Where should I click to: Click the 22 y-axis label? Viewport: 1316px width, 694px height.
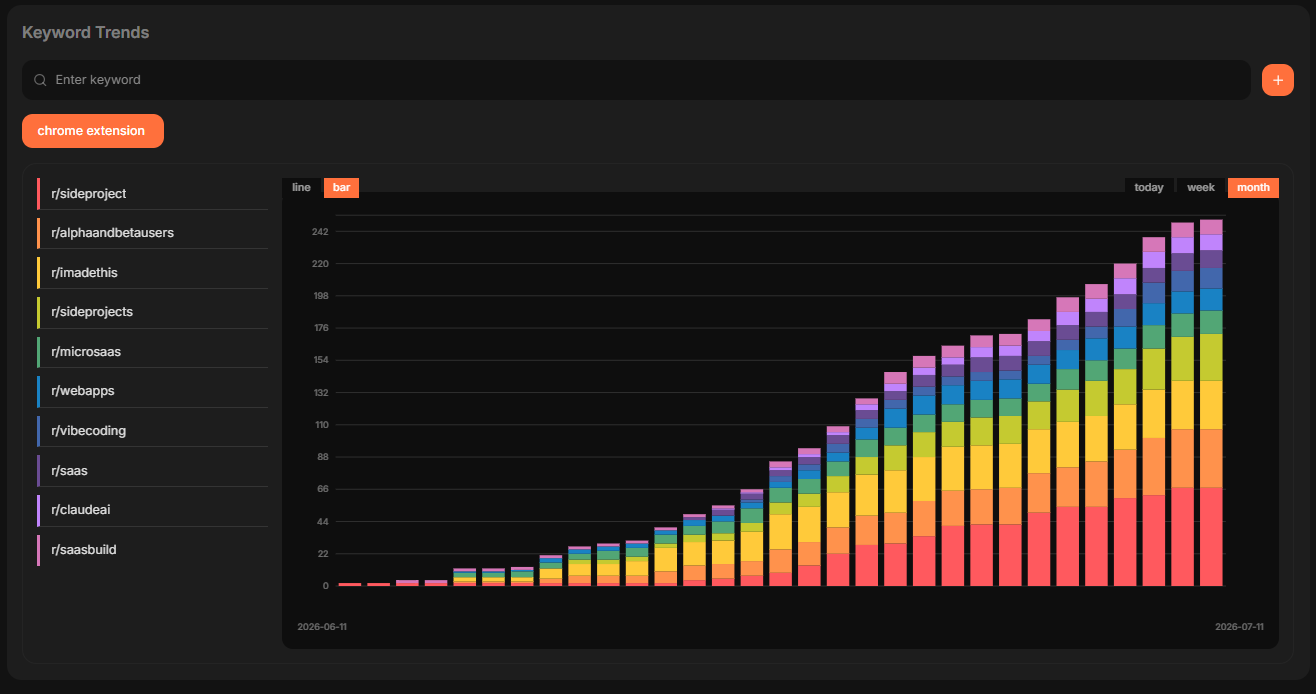pyautogui.click(x=322, y=554)
